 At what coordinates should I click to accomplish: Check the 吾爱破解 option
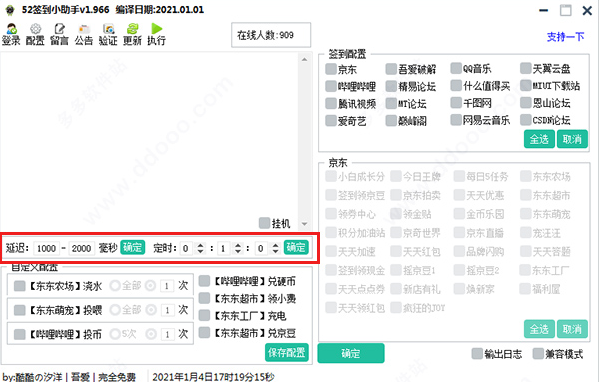pos(391,69)
